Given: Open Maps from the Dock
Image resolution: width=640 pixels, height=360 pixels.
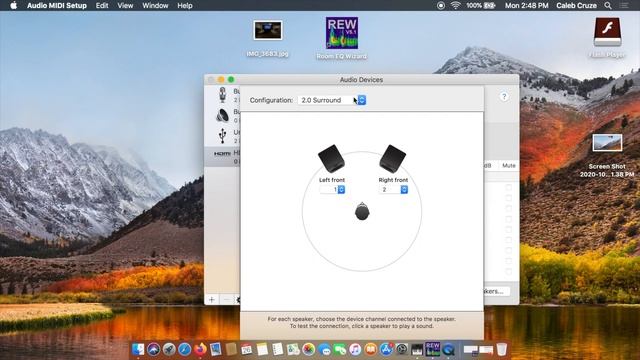Looking at the screenshot, I should [293, 349].
